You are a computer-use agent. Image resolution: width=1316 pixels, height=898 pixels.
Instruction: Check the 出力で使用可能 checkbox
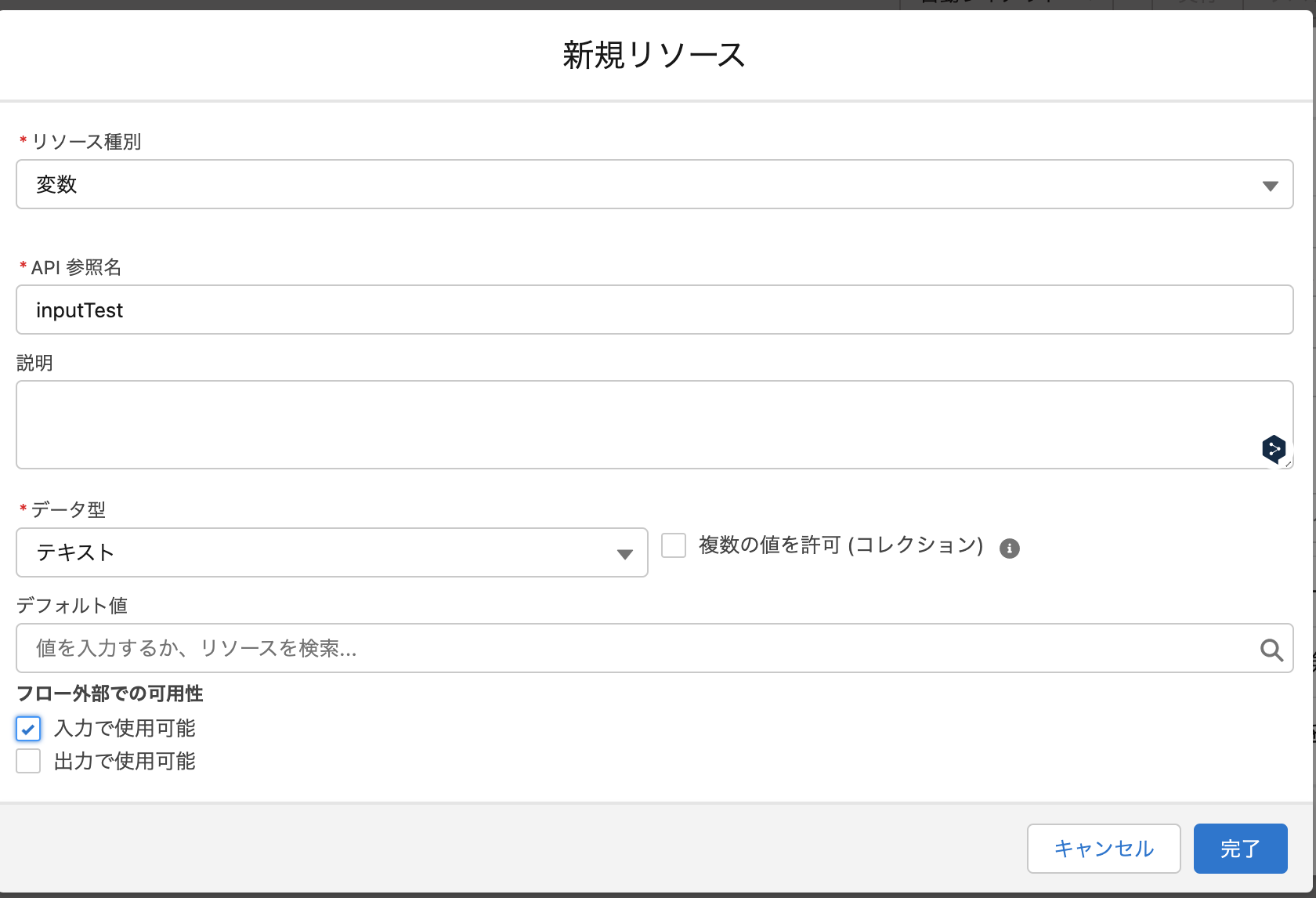28,761
